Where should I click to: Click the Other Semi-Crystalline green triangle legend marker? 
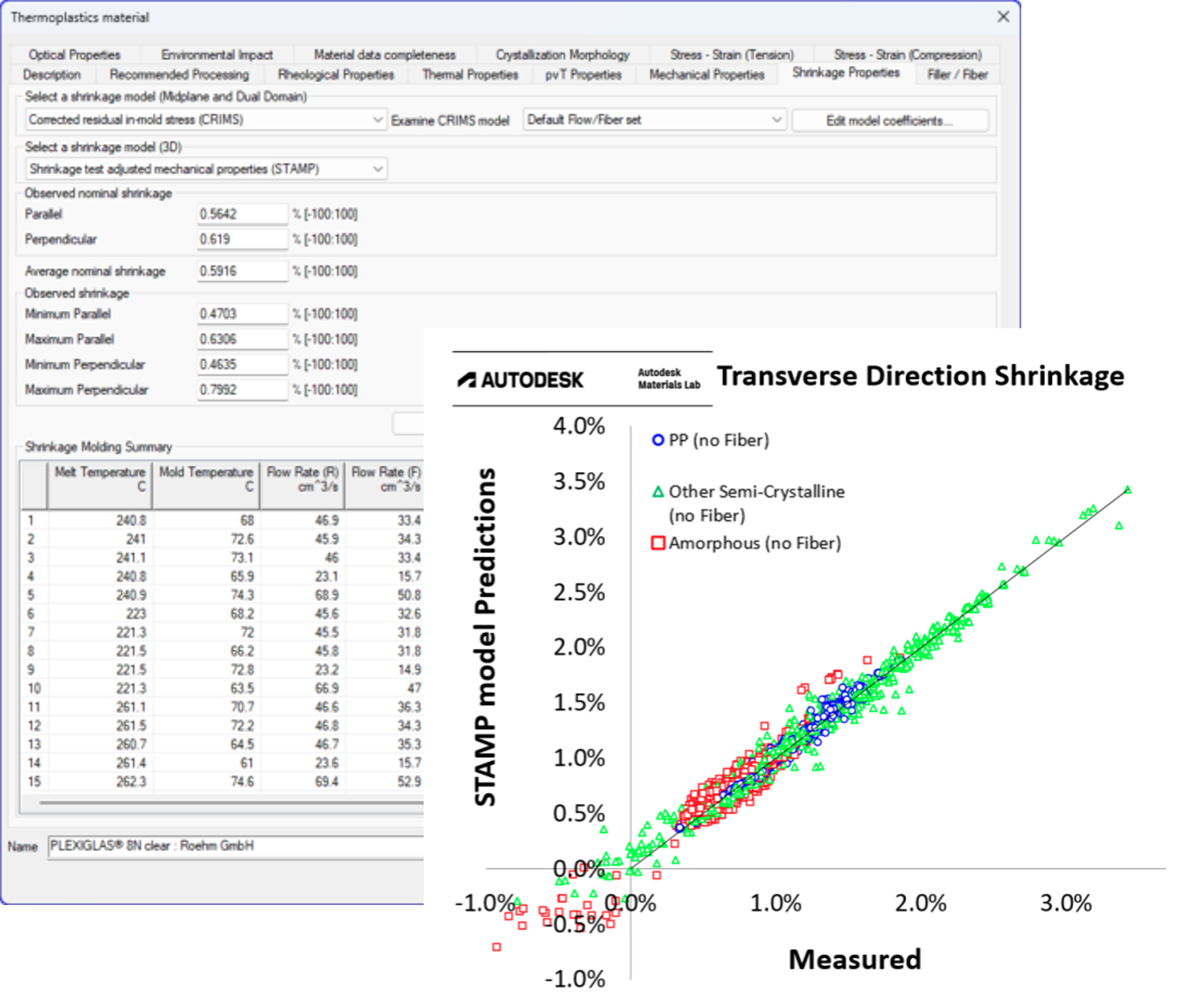point(657,492)
